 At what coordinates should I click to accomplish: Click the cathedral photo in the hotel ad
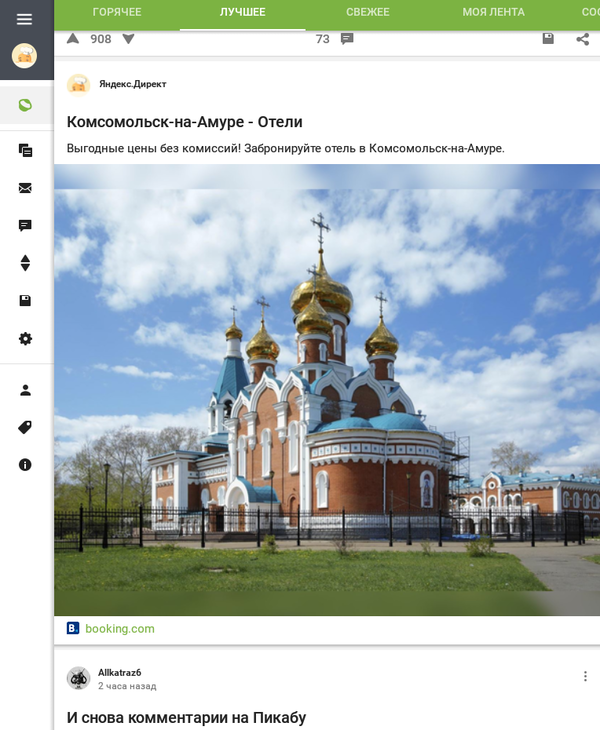327,390
